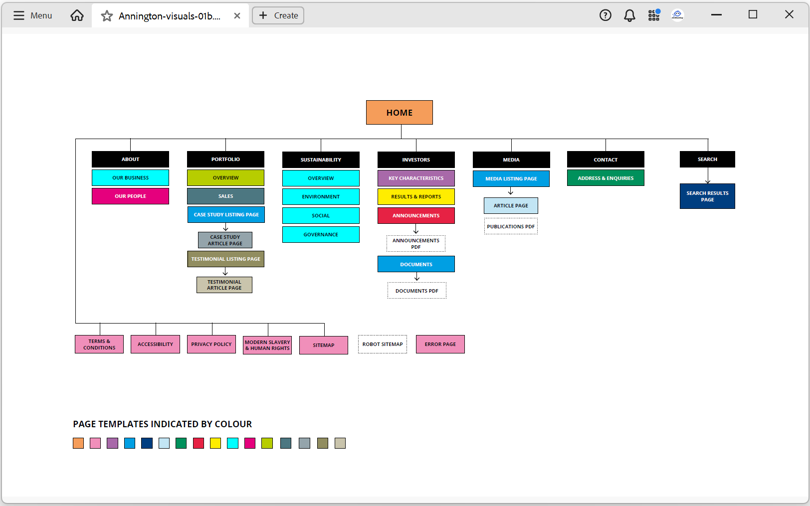Close the Annington-visuals tab
This screenshot has height=506, width=810.
[x=237, y=16]
